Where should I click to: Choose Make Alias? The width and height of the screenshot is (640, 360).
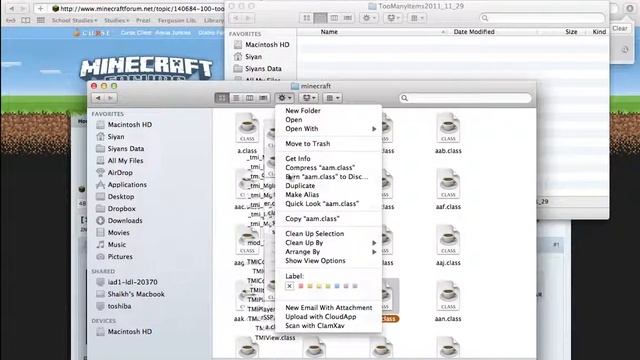tap(302, 195)
